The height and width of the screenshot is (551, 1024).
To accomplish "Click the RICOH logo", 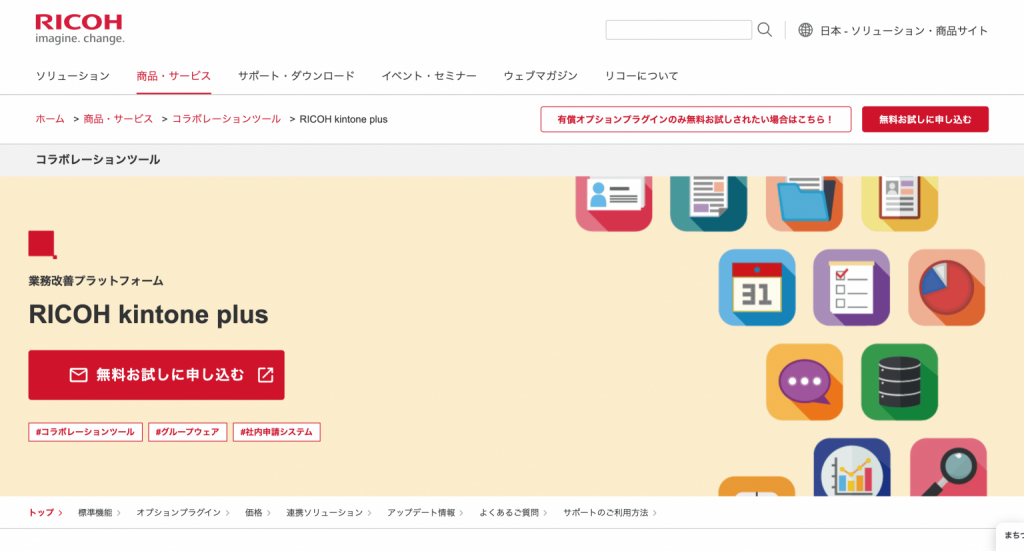I will tap(79, 29).
